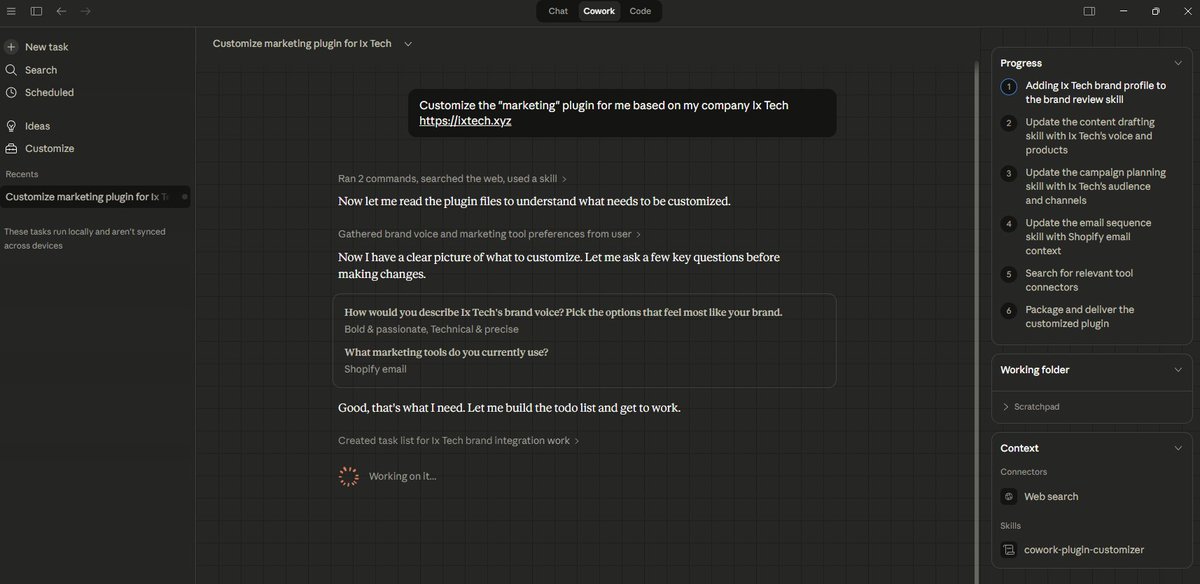Click the cowork-plugin-customizer skill icon
Screen dimensions: 1200x584
[1009, 549]
